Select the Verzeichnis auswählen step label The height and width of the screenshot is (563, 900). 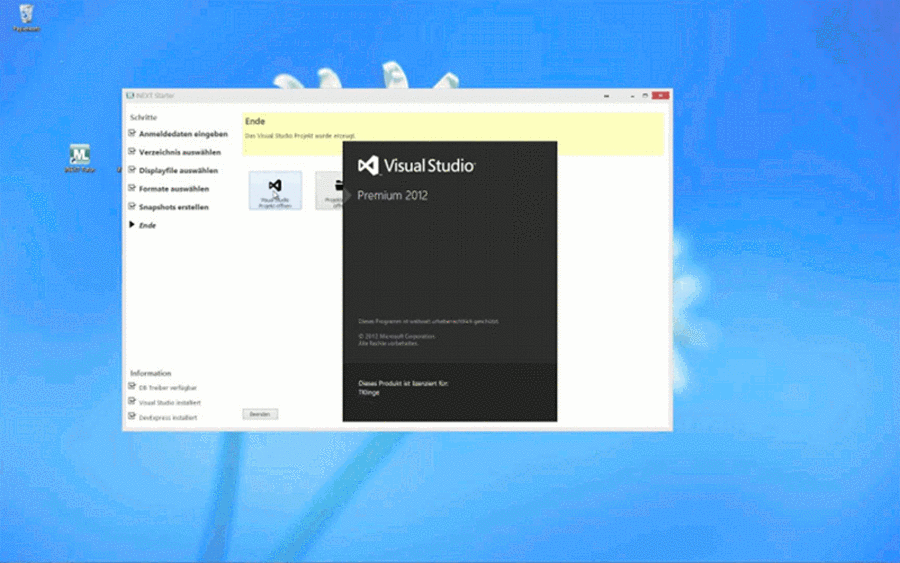180,152
